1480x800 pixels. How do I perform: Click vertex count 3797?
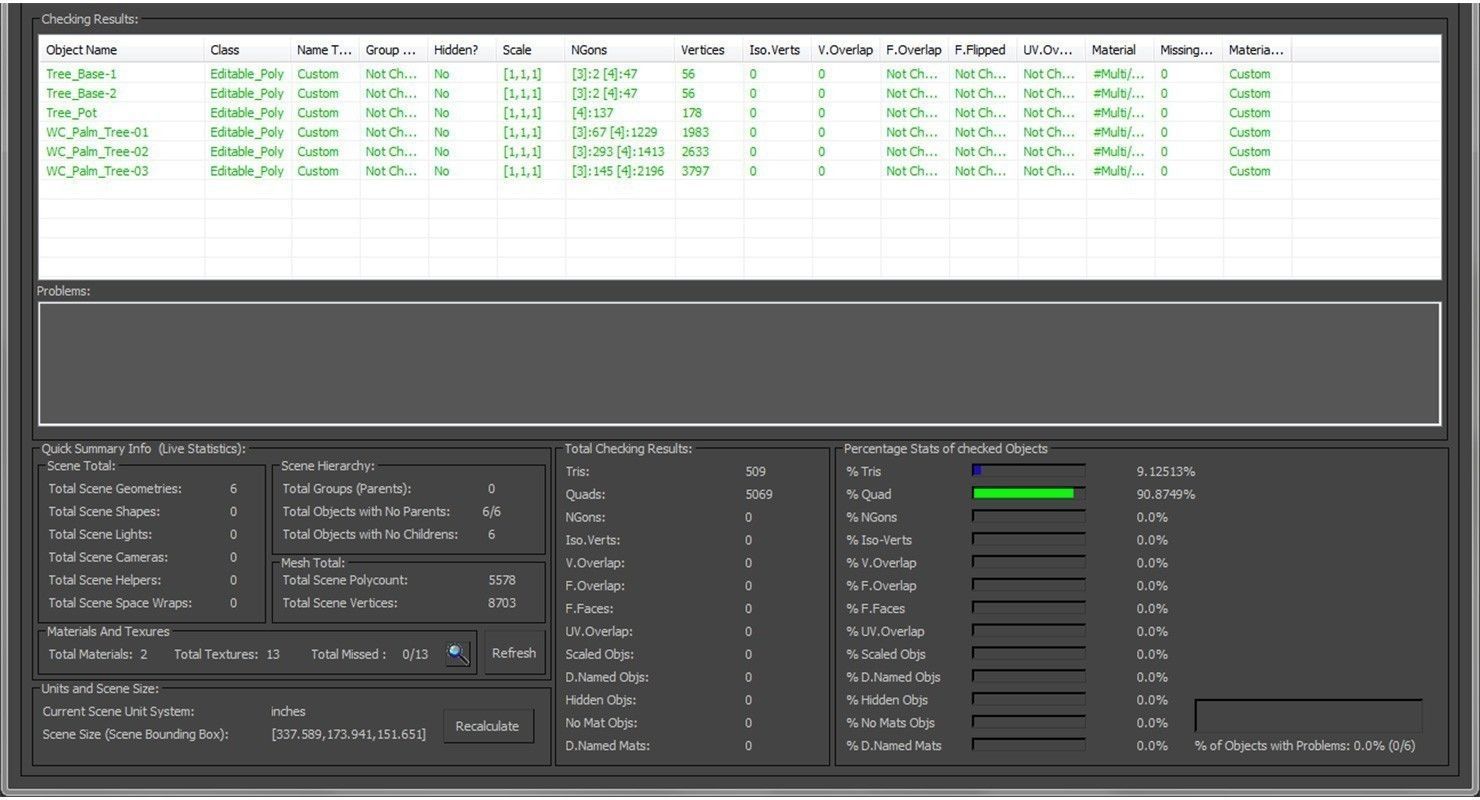tap(694, 171)
